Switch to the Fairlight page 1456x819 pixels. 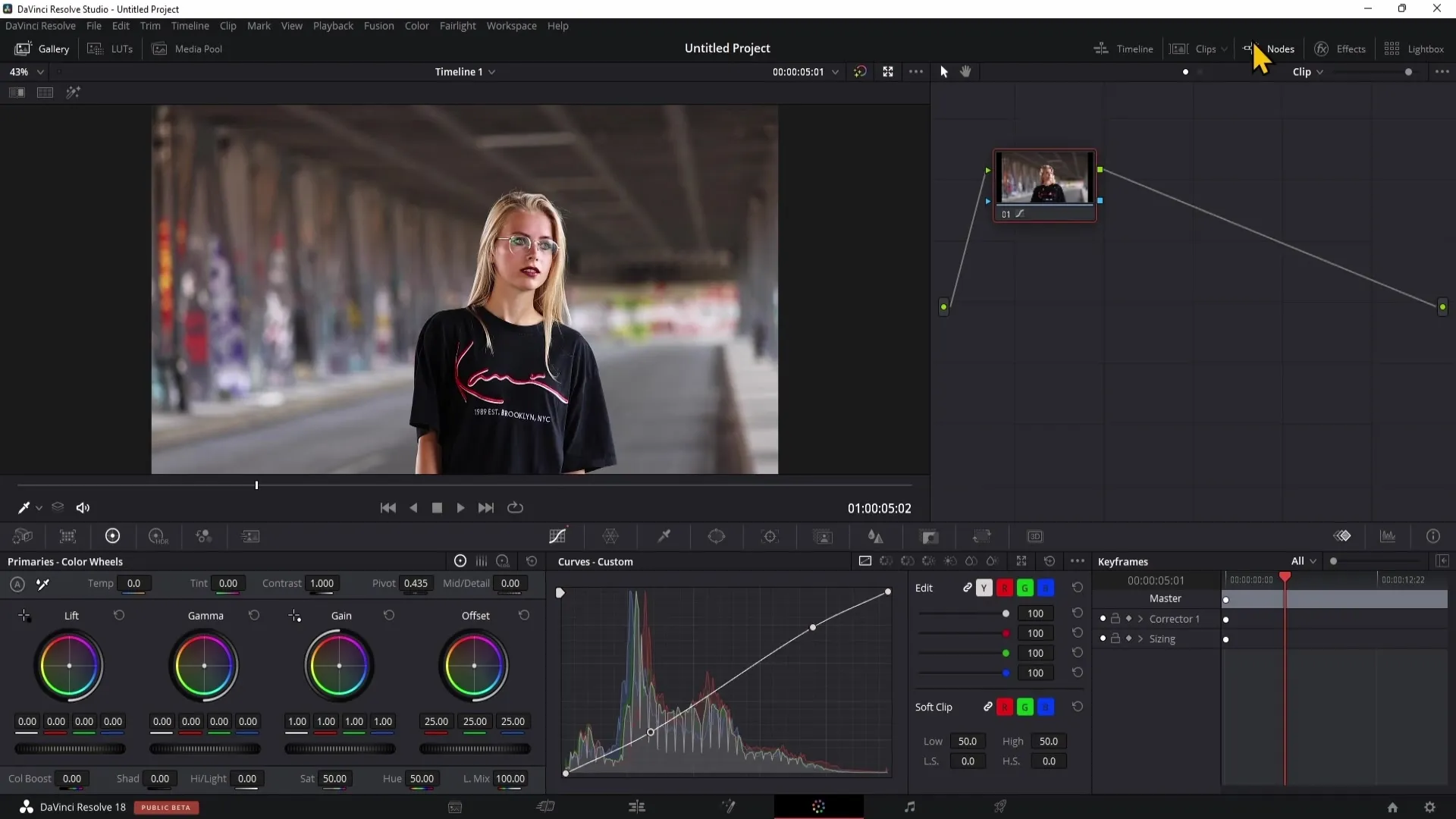[909, 807]
